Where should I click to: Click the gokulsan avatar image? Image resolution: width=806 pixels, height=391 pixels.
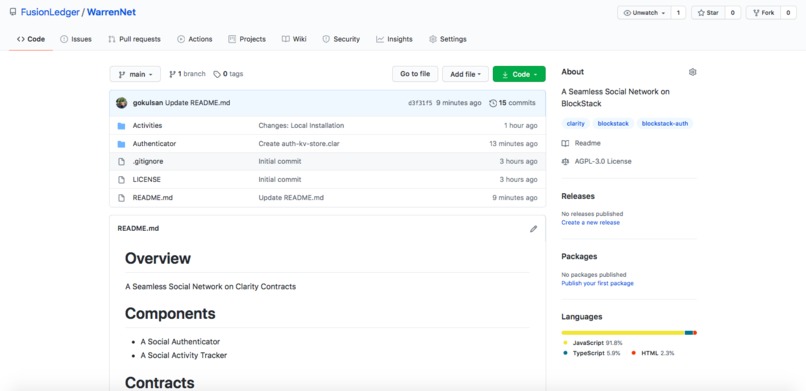(122, 103)
